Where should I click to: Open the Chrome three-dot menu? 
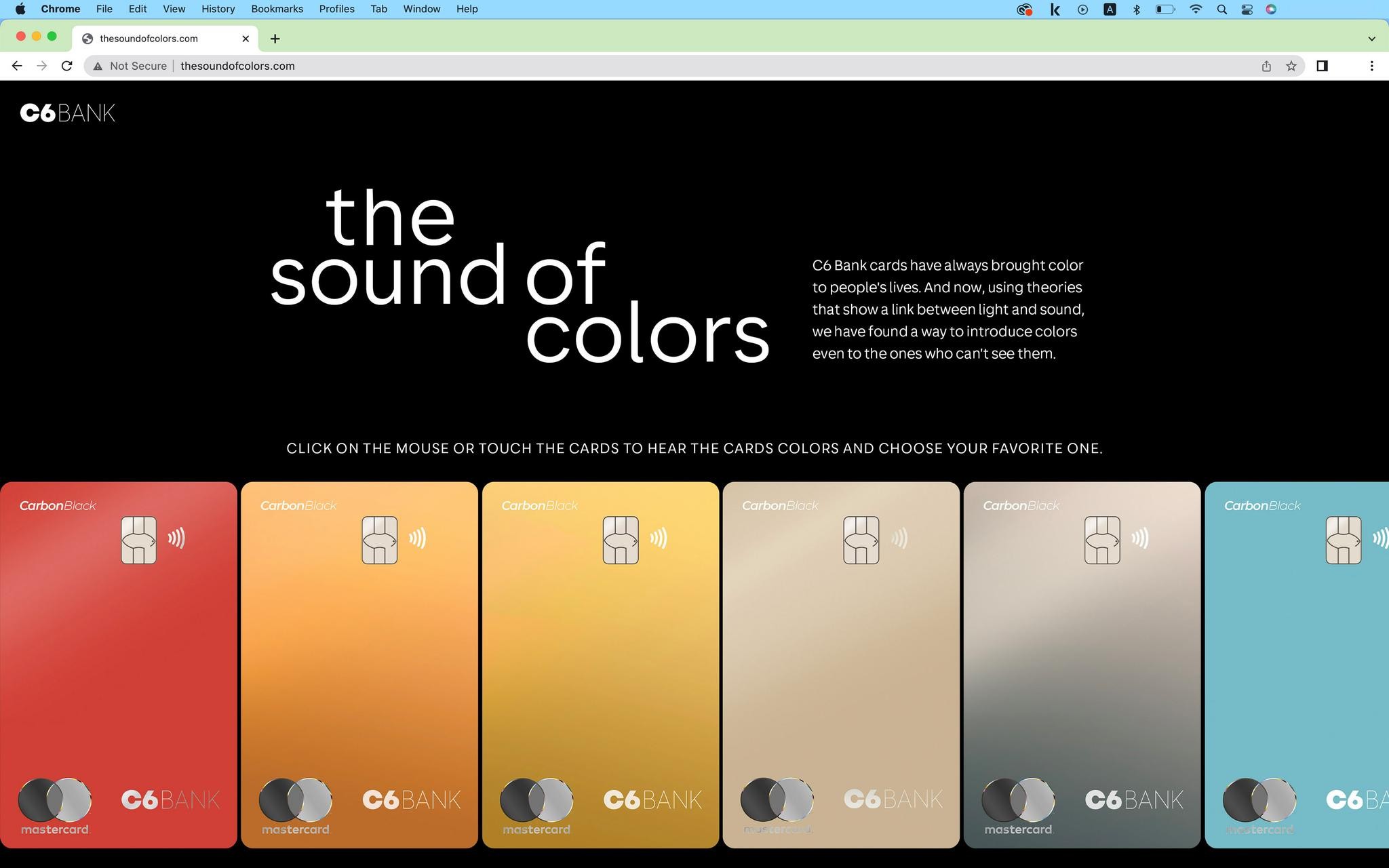[x=1371, y=66]
